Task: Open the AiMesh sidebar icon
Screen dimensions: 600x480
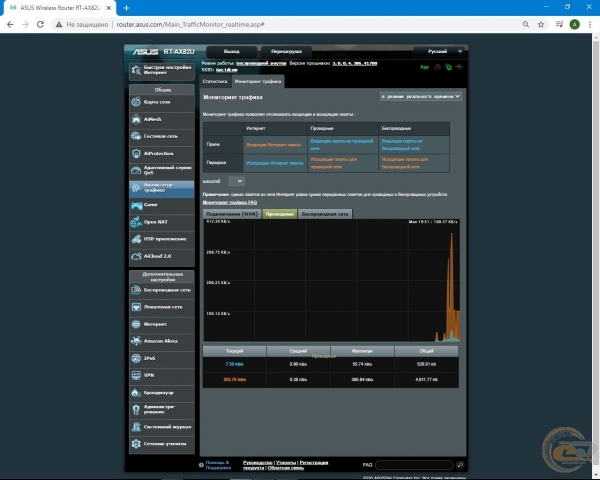Action: [136, 119]
